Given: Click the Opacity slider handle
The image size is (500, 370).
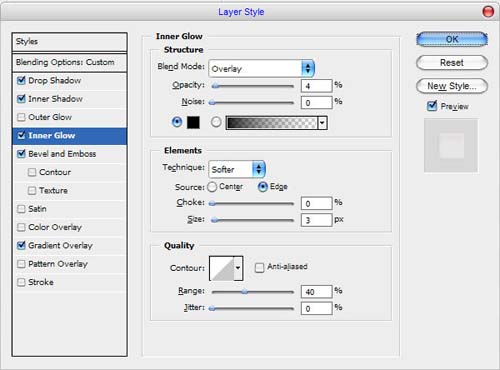Looking at the screenshot, I should (x=216, y=86).
